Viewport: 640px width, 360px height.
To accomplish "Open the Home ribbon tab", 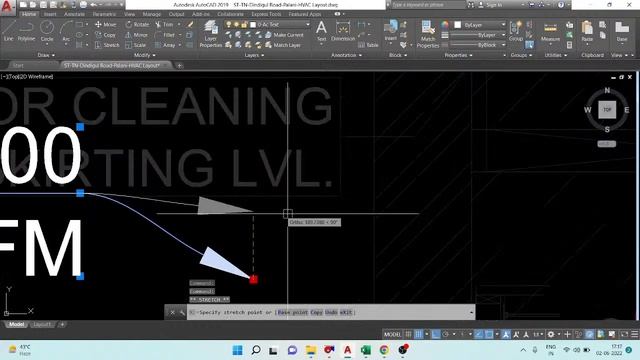I will [29, 14].
